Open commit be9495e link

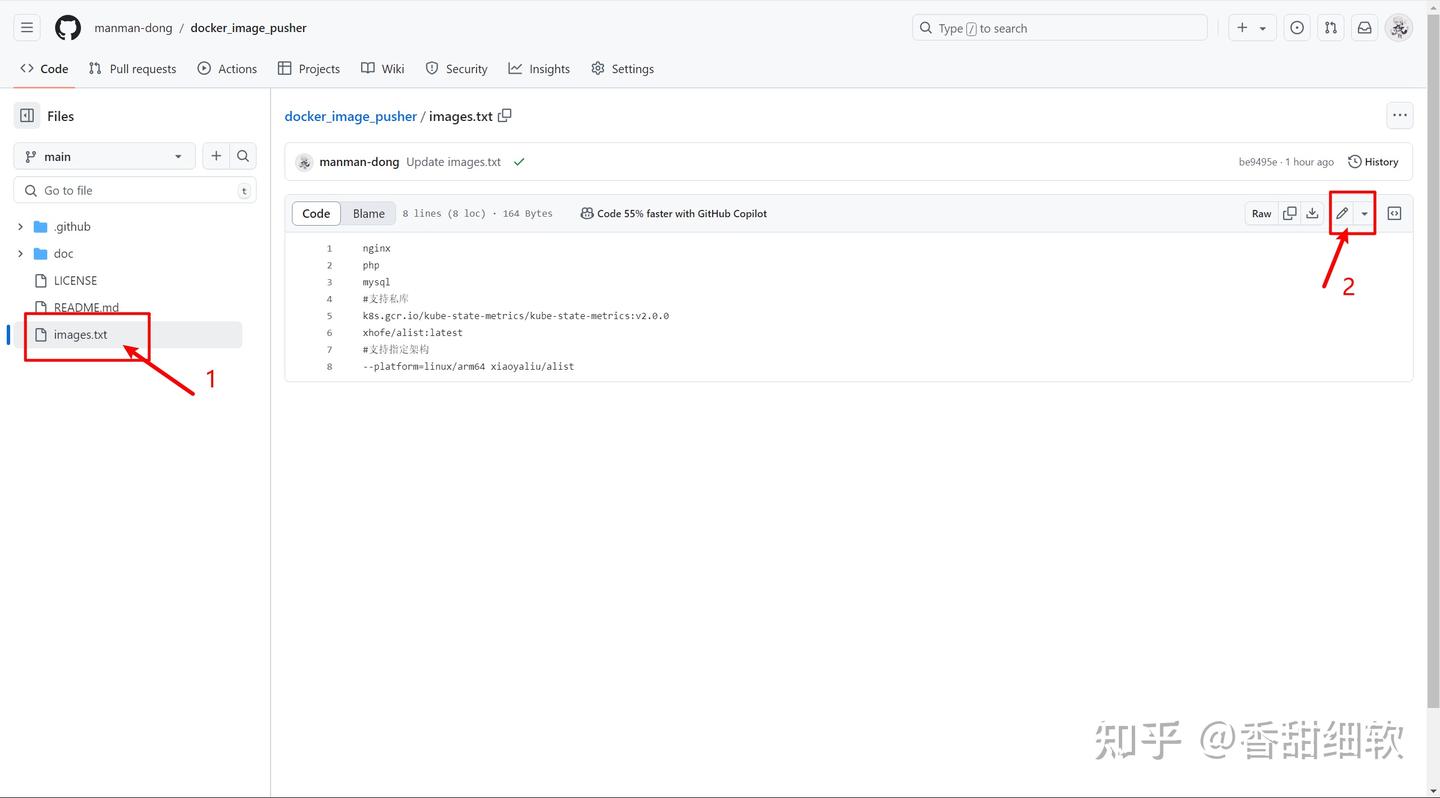coord(1257,161)
